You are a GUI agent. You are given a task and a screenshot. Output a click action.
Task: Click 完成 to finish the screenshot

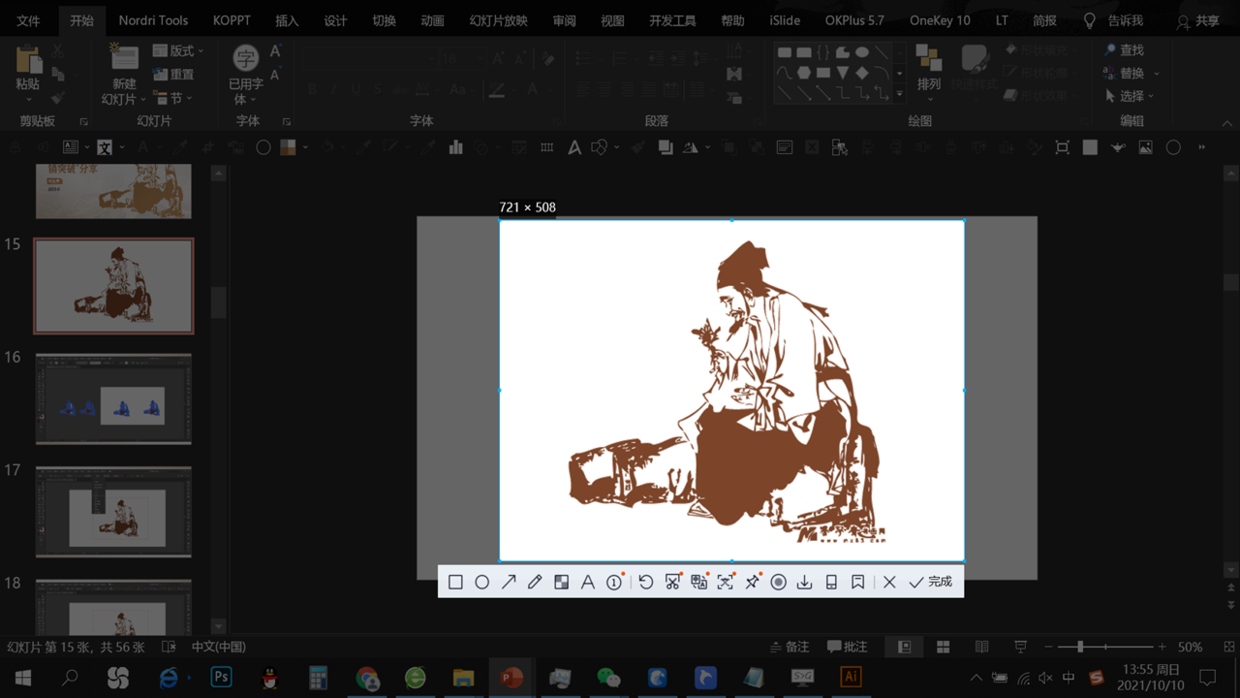(x=931, y=582)
